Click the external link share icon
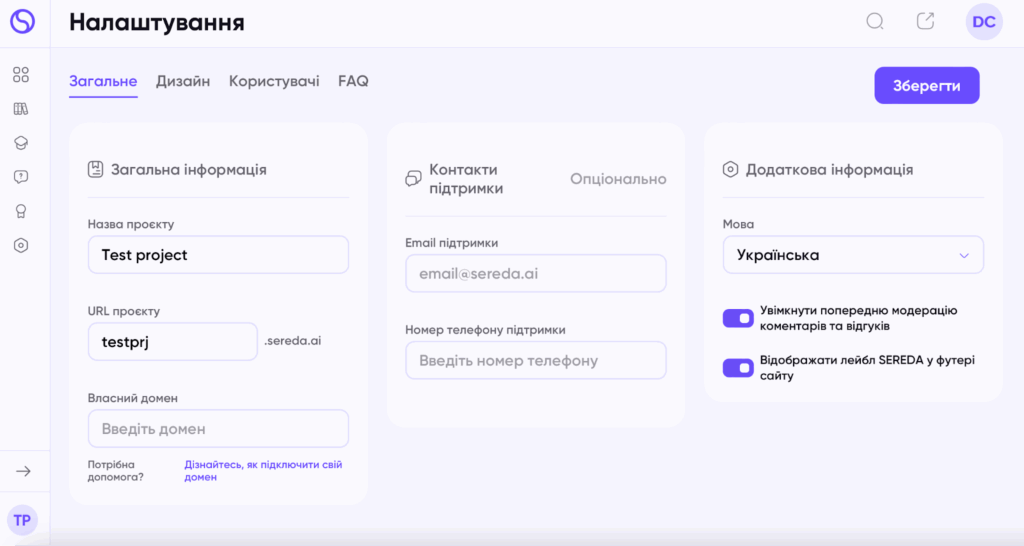Image resolution: width=1024 pixels, height=546 pixels. [x=925, y=21]
